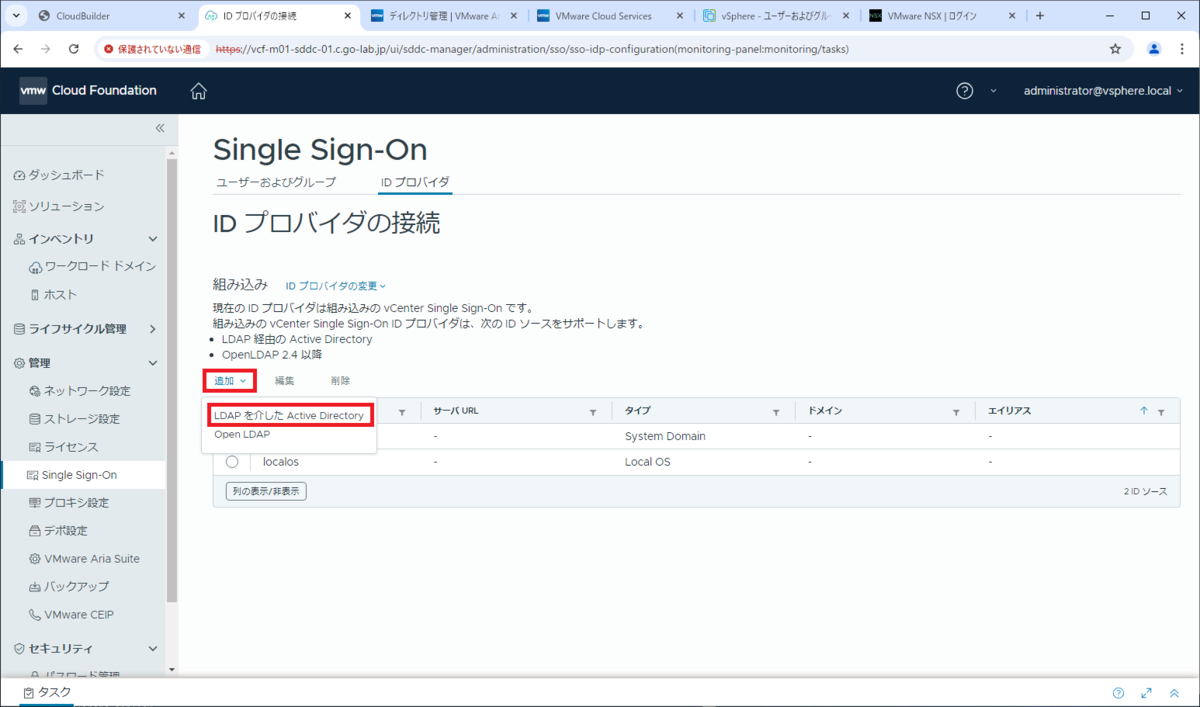Image resolution: width=1200 pixels, height=707 pixels.
Task: Open ライセンス in the sidebar
Action: pyautogui.click(x=64, y=447)
